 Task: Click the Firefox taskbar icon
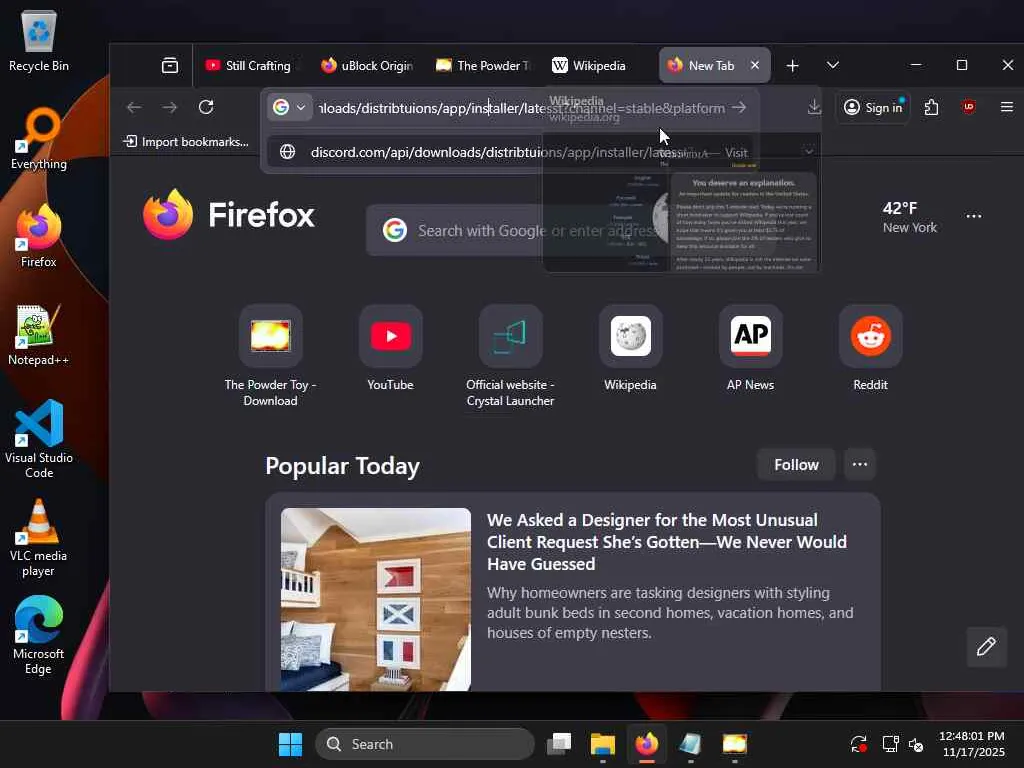[647, 744]
